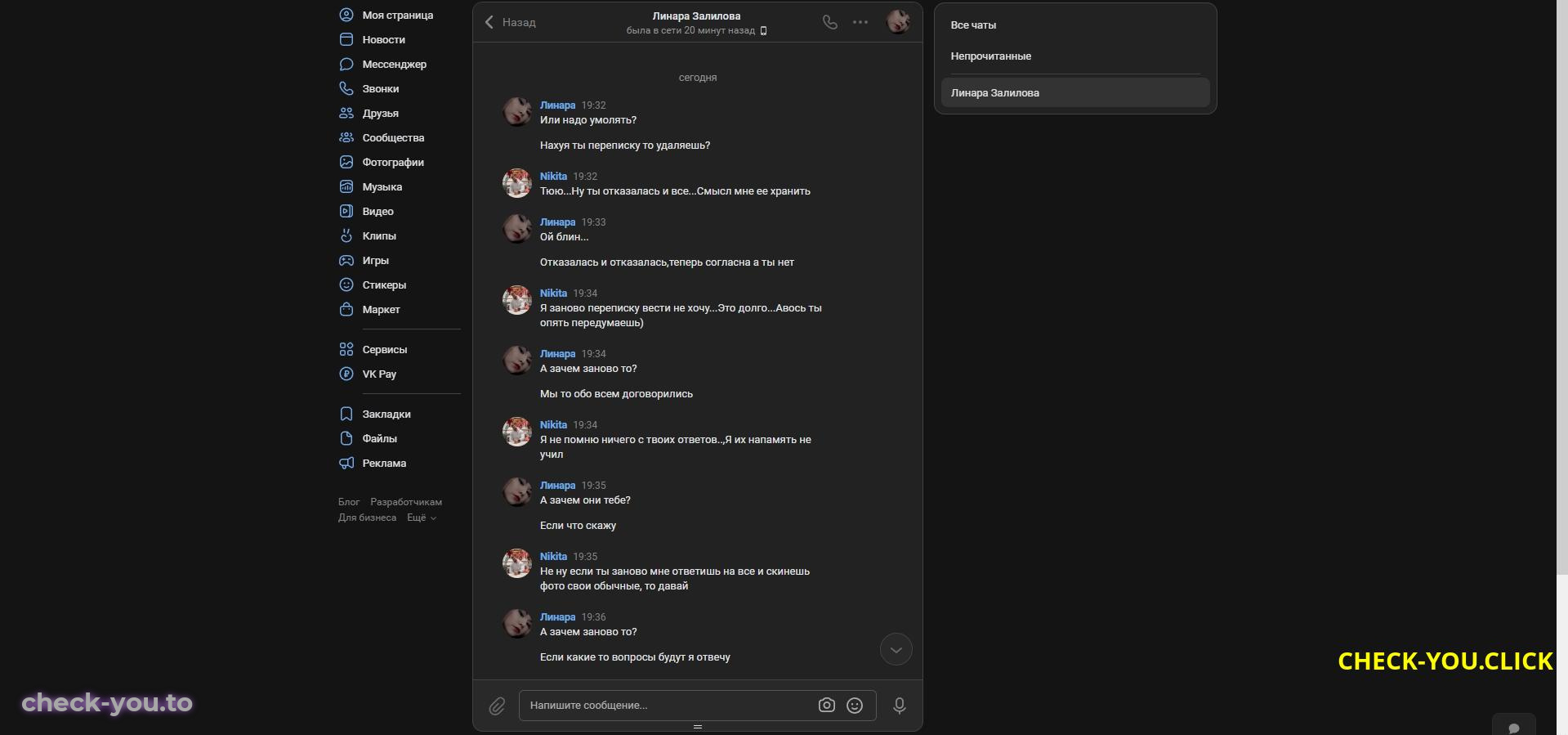Select message 'Если что скажу'
Screen dimensions: 1568x735
pyautogui.click(x=578, y=526)
